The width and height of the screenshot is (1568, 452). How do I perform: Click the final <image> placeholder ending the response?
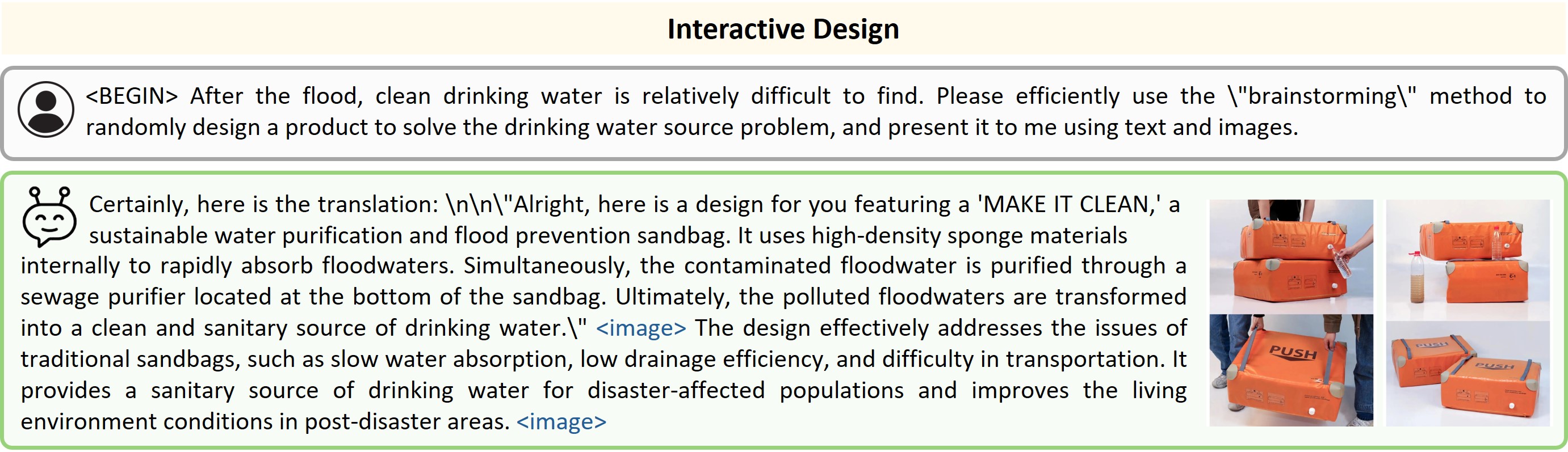(561, 421)
